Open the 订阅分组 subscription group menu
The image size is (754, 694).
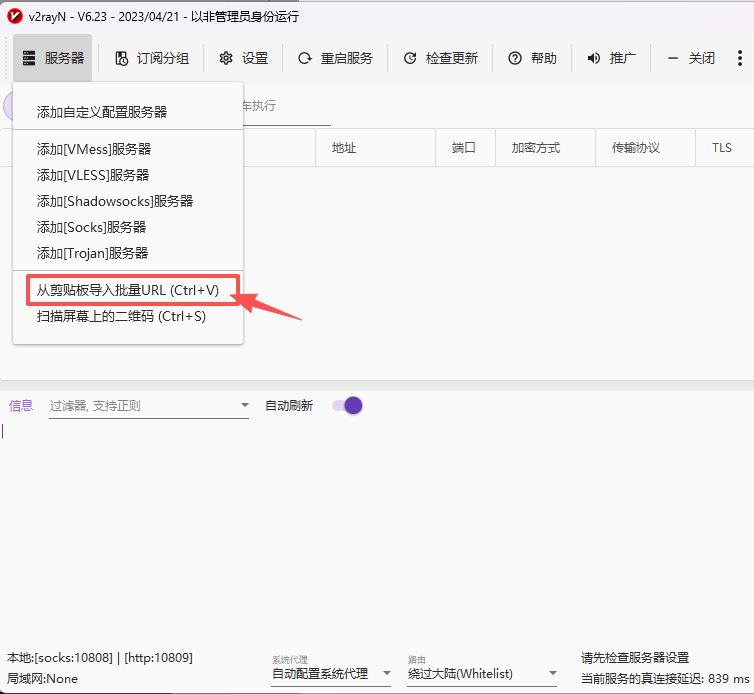pyautogui.click(x=151, y=58)
